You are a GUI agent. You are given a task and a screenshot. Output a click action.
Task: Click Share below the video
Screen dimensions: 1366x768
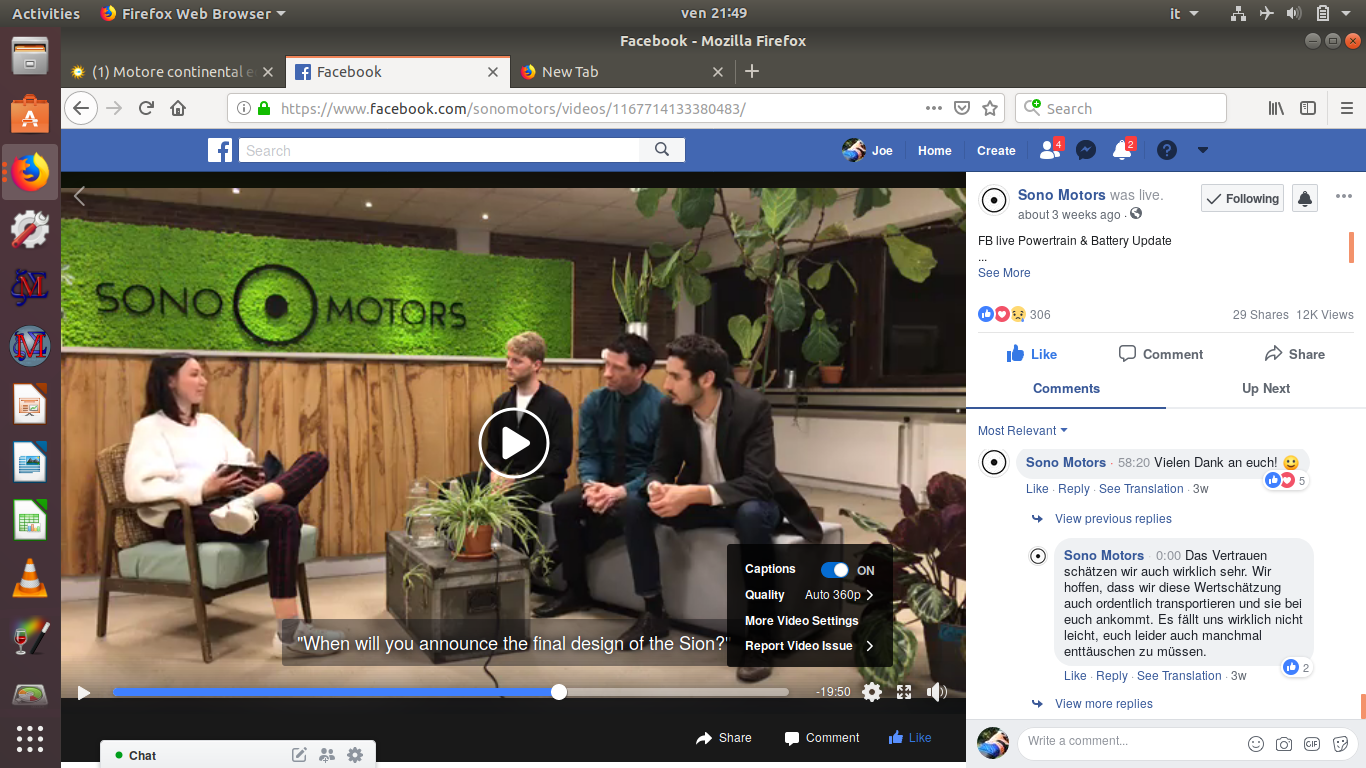coord(724,738)
